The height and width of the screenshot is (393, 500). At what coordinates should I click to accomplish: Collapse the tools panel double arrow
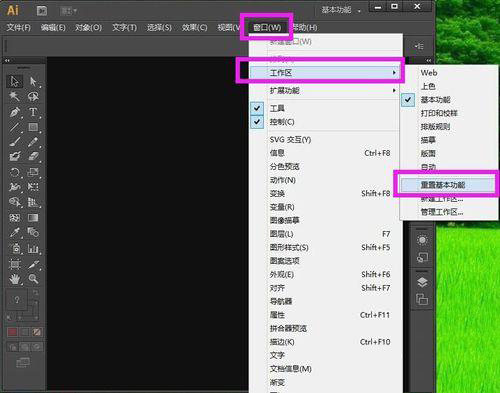[x=7, y=60]
